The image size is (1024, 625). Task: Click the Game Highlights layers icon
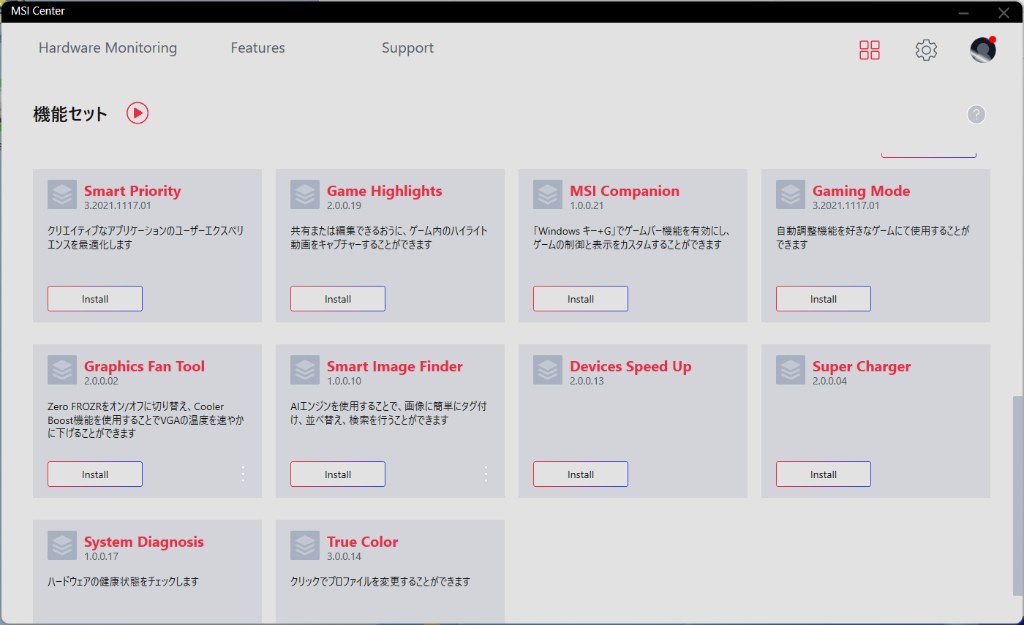pos(305,195)
